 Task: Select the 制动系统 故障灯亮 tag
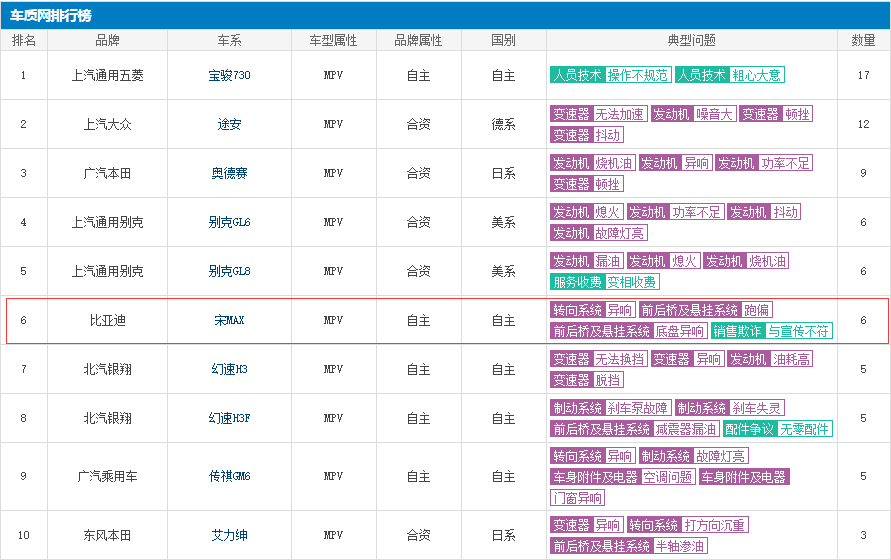[x=694, y=456]
